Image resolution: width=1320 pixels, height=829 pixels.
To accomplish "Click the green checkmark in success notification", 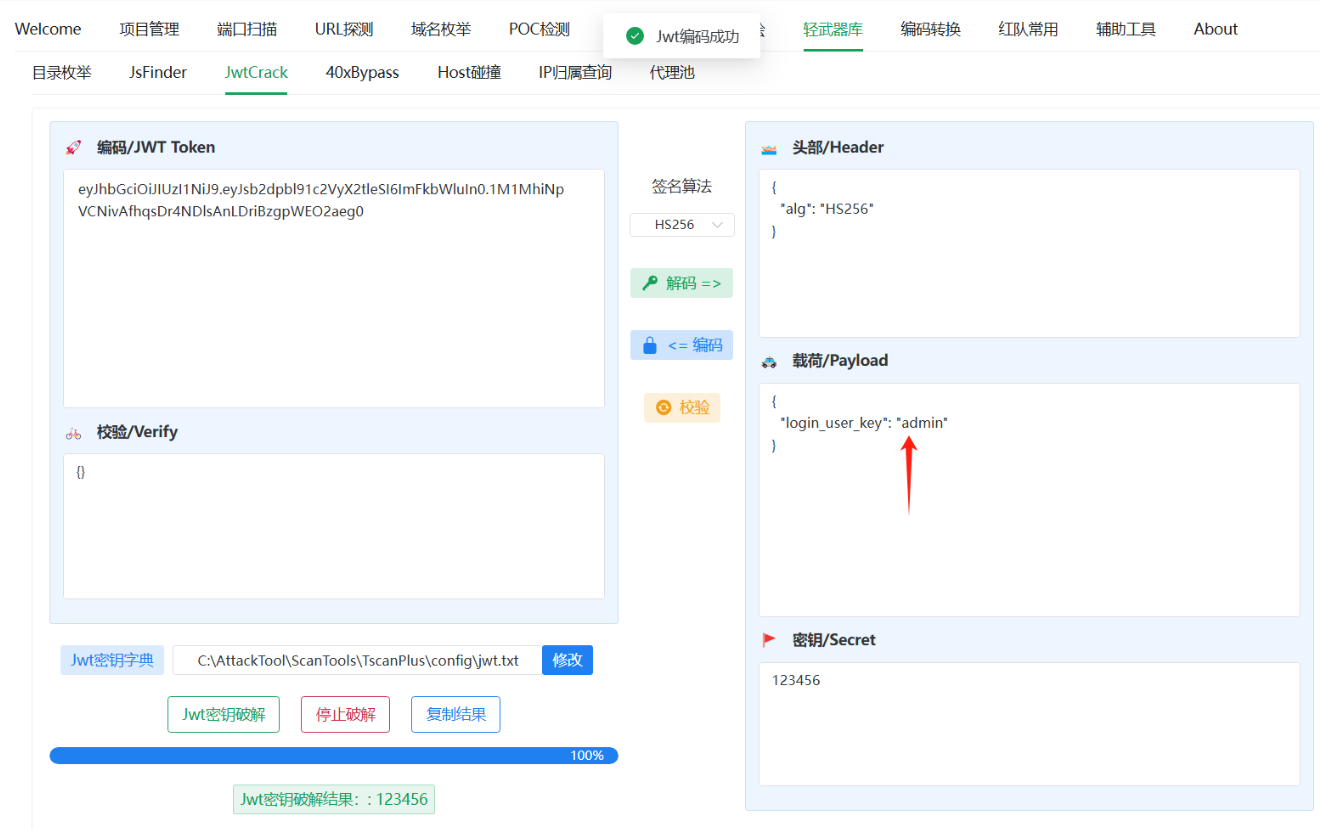I will (x=634, y=36).
